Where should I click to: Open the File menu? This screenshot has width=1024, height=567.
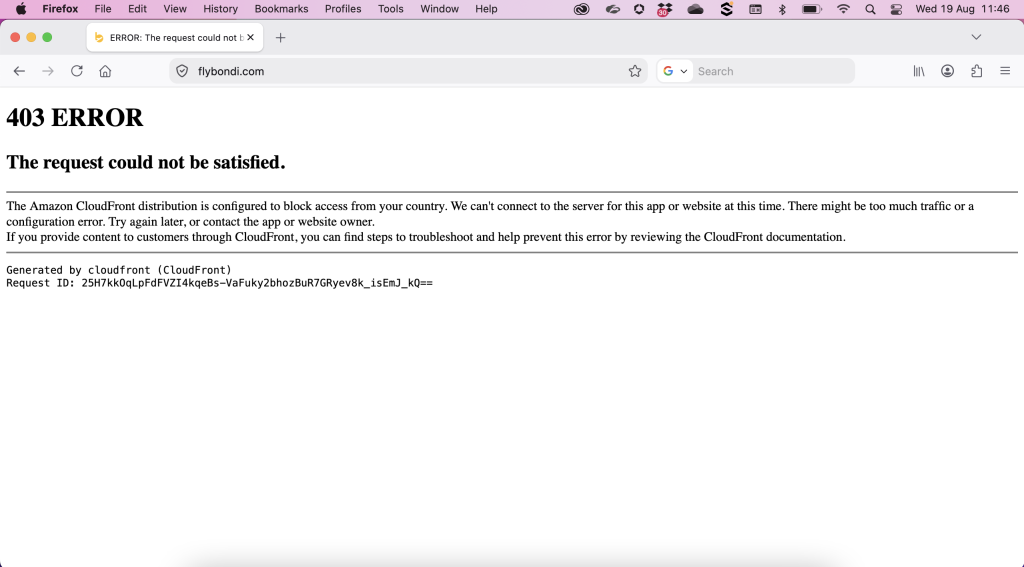[103, 9]
